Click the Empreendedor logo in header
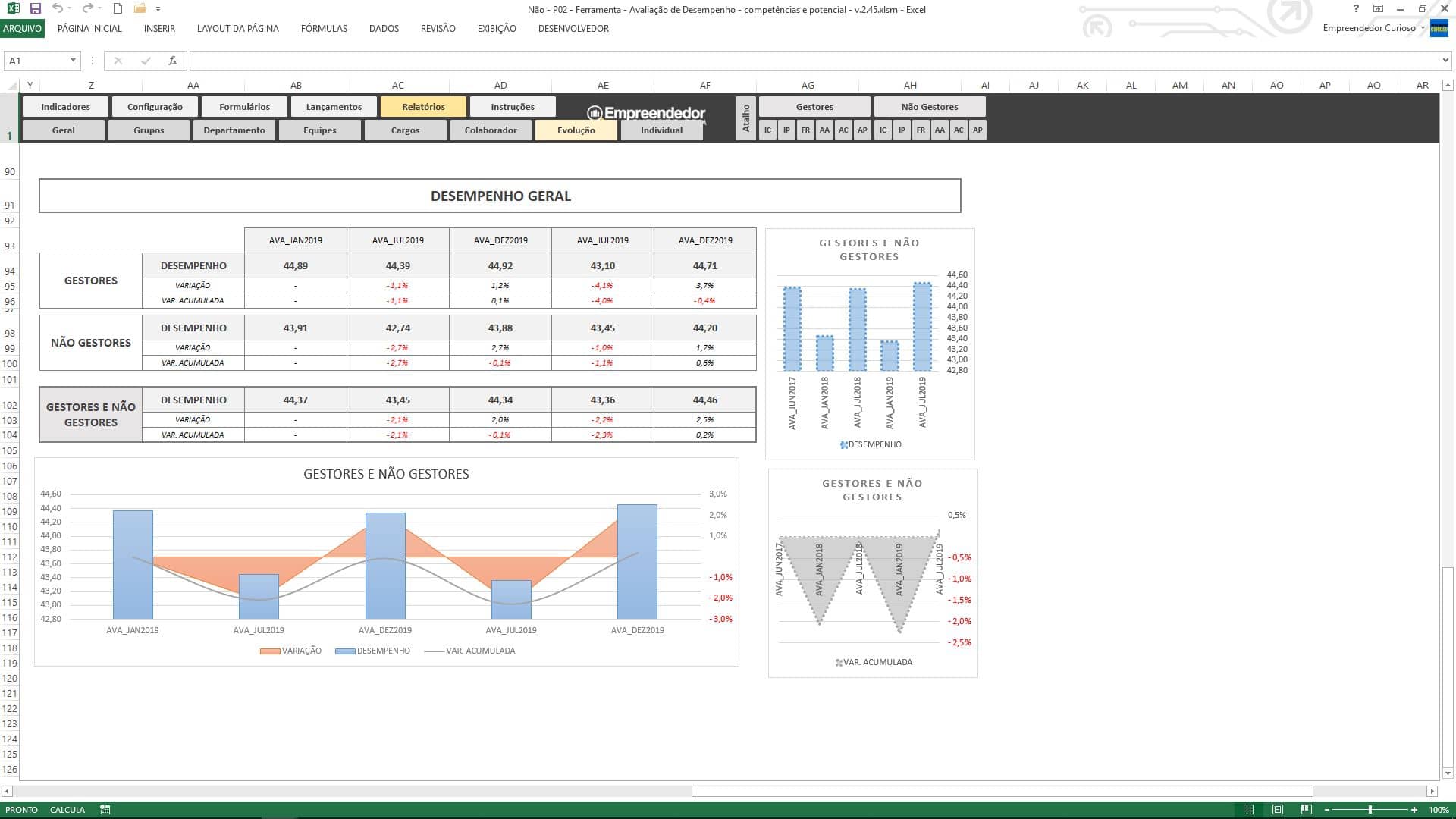Image resolution: width=1456 pixels, height=819 pixels. (647, 113)
